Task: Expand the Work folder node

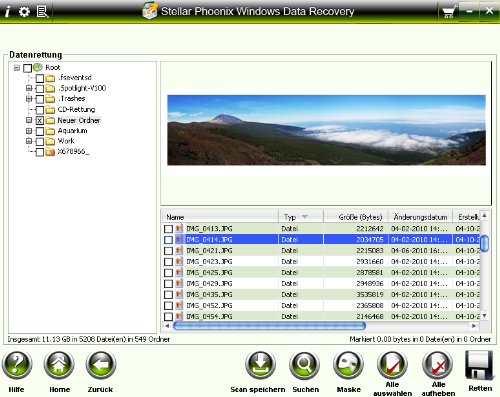Action: point(29,141)
